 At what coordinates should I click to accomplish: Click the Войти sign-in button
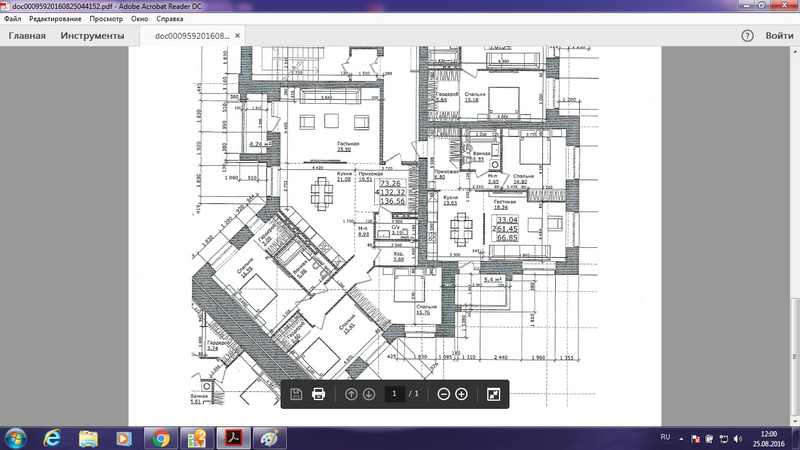click(779, 36)
